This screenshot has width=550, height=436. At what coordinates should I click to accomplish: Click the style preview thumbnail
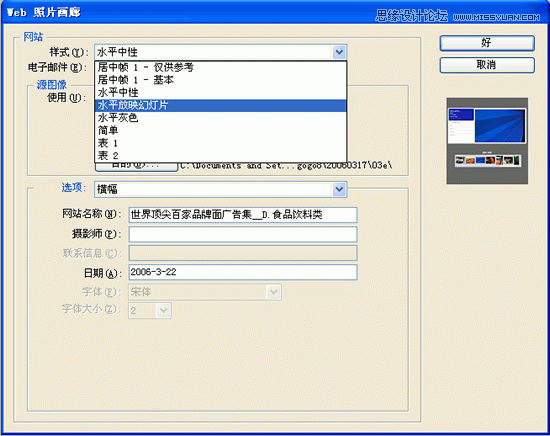(x=487, y=141)
